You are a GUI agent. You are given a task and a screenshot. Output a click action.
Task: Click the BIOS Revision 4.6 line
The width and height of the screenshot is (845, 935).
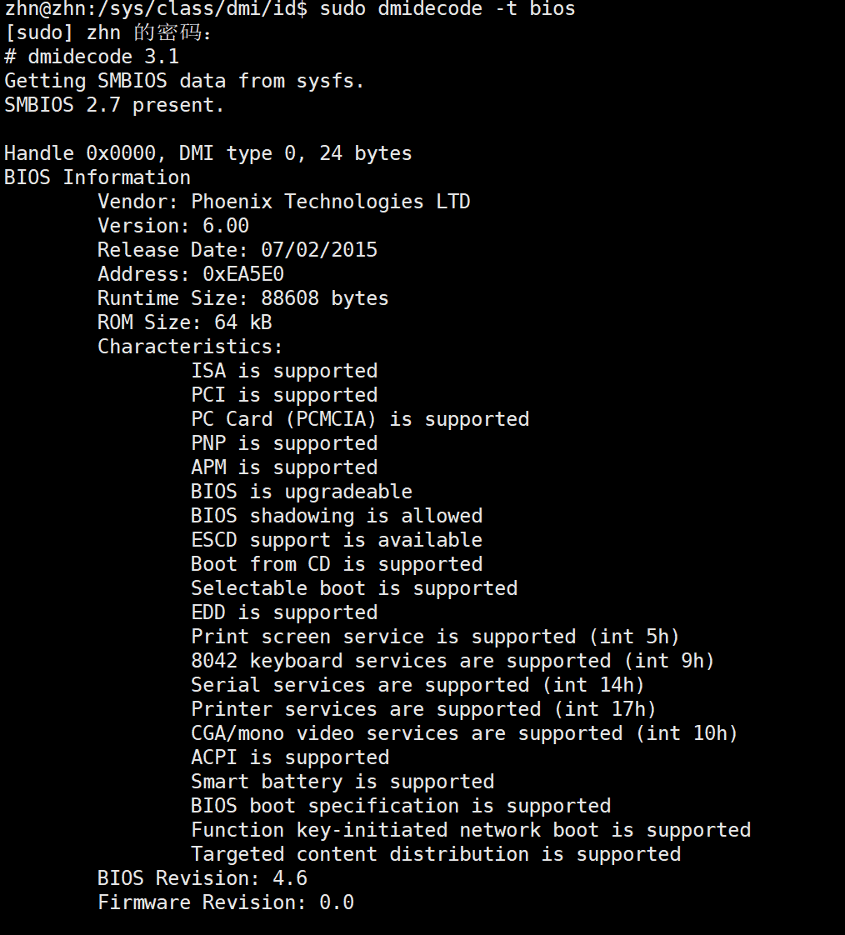[x=202, y=878]
